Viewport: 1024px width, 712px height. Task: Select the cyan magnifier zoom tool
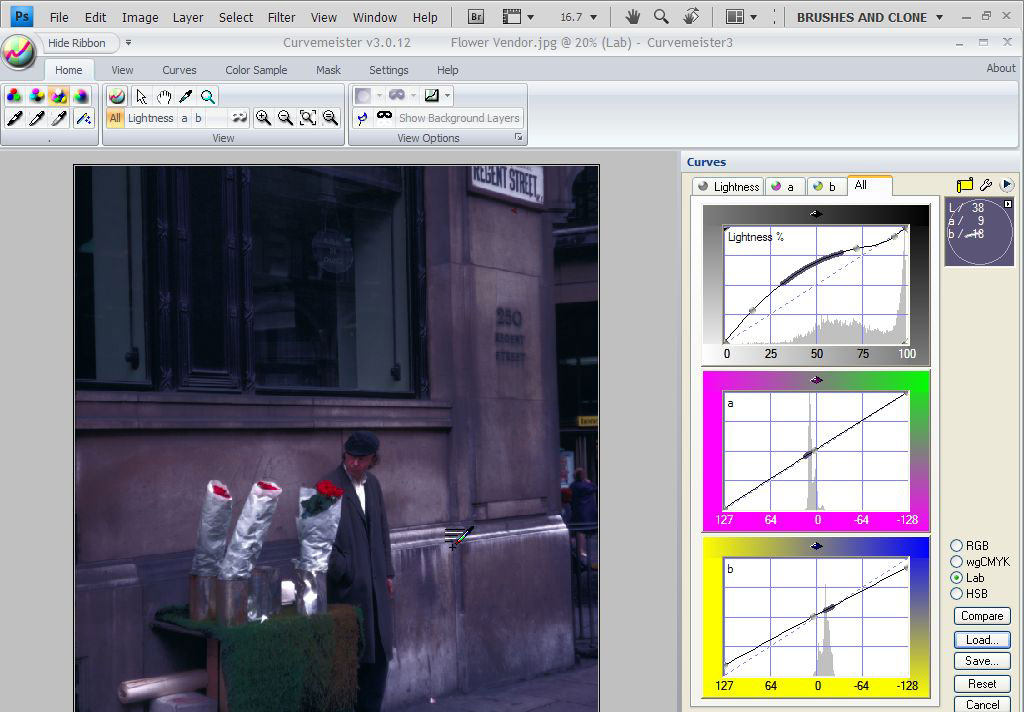(208, 97)
